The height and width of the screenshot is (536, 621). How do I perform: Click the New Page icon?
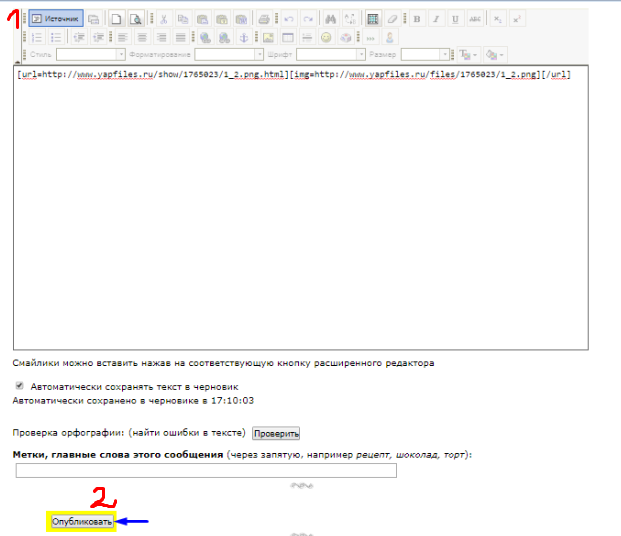pos(116,19)
